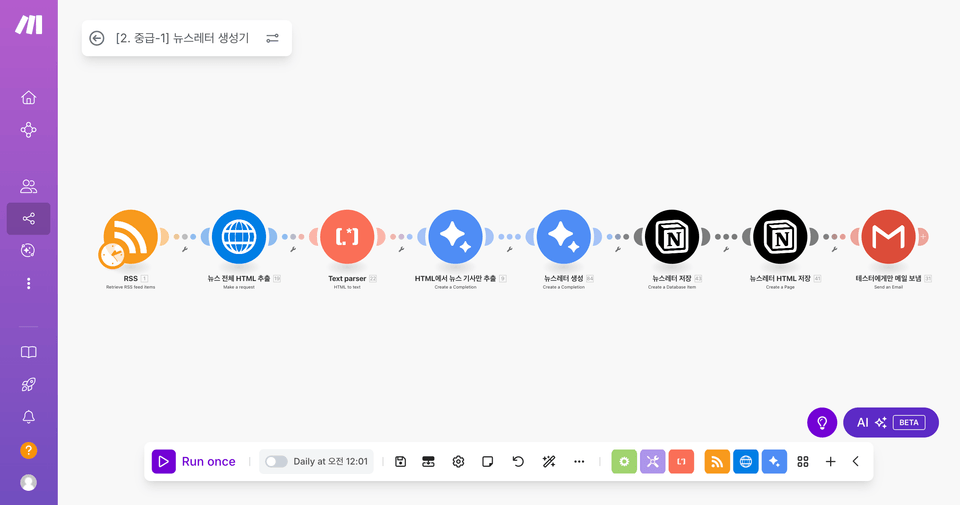The width and height of the screenshot is (960, 505).
Task: Click the 'Retrieve RSS feed items' caption
Action: [x=130, y=287]
